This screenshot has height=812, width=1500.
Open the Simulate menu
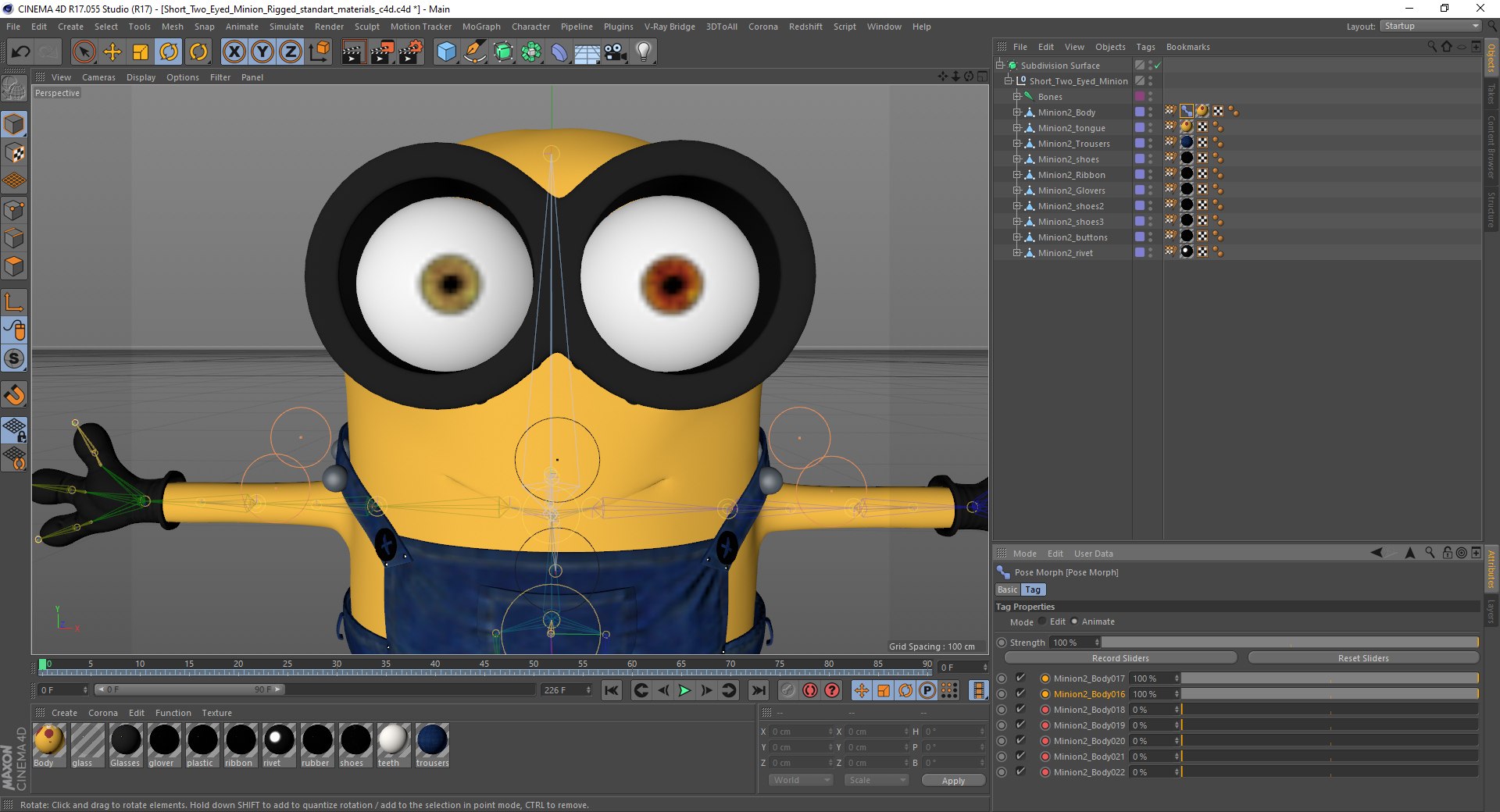(287, 27)
